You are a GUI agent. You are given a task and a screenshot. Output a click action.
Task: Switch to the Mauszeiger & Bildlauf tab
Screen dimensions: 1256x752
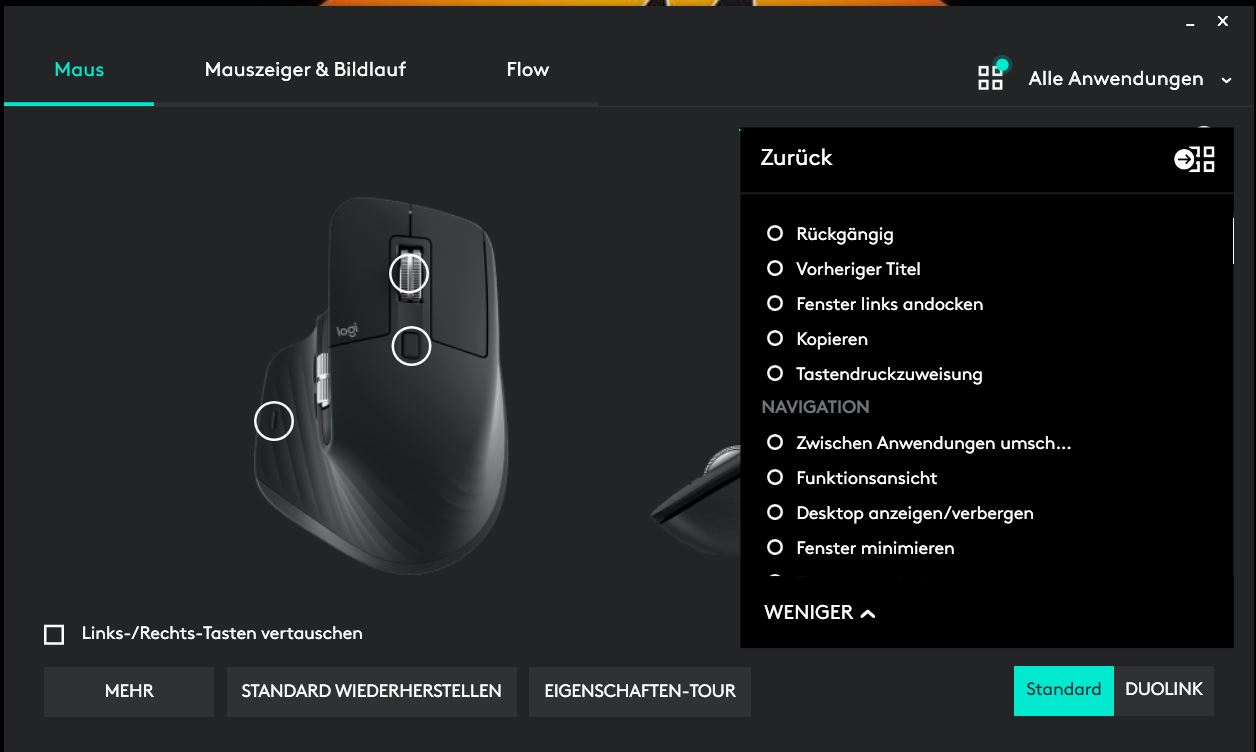click(x=305, y=70)
